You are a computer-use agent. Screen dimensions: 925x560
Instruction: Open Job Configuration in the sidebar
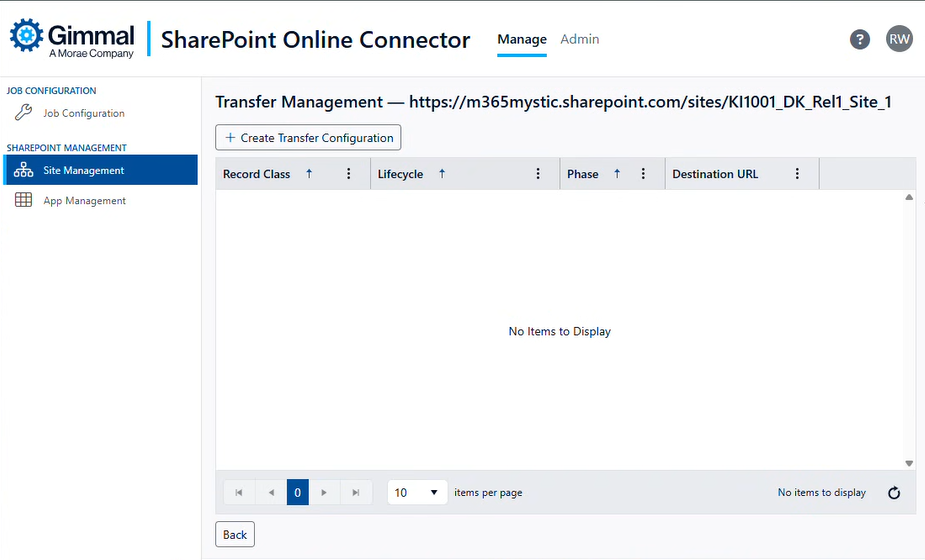83,114
